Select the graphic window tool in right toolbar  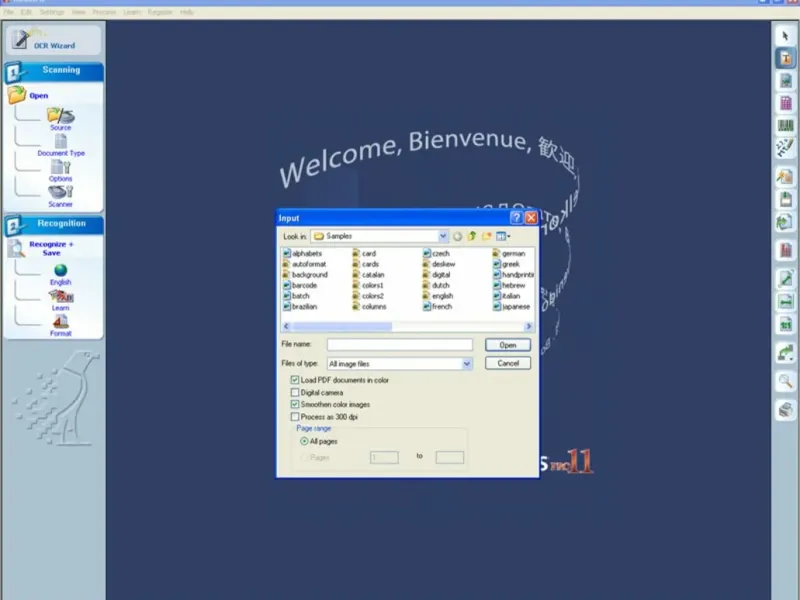pos(785,81)
